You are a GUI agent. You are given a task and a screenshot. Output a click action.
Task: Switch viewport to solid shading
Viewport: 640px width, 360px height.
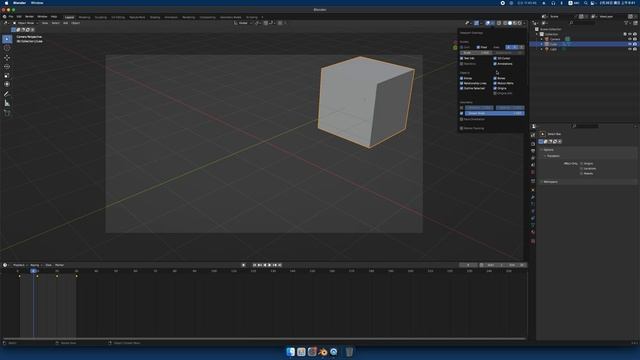510,23
